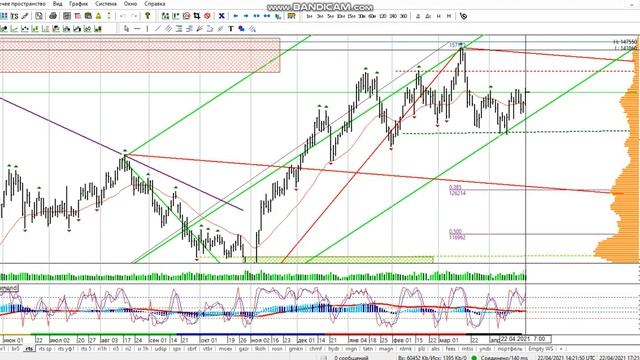Select the text label T tool
The height and width of the screenshot is (360, 640).
pyautogui.click(x=231, y=29)
